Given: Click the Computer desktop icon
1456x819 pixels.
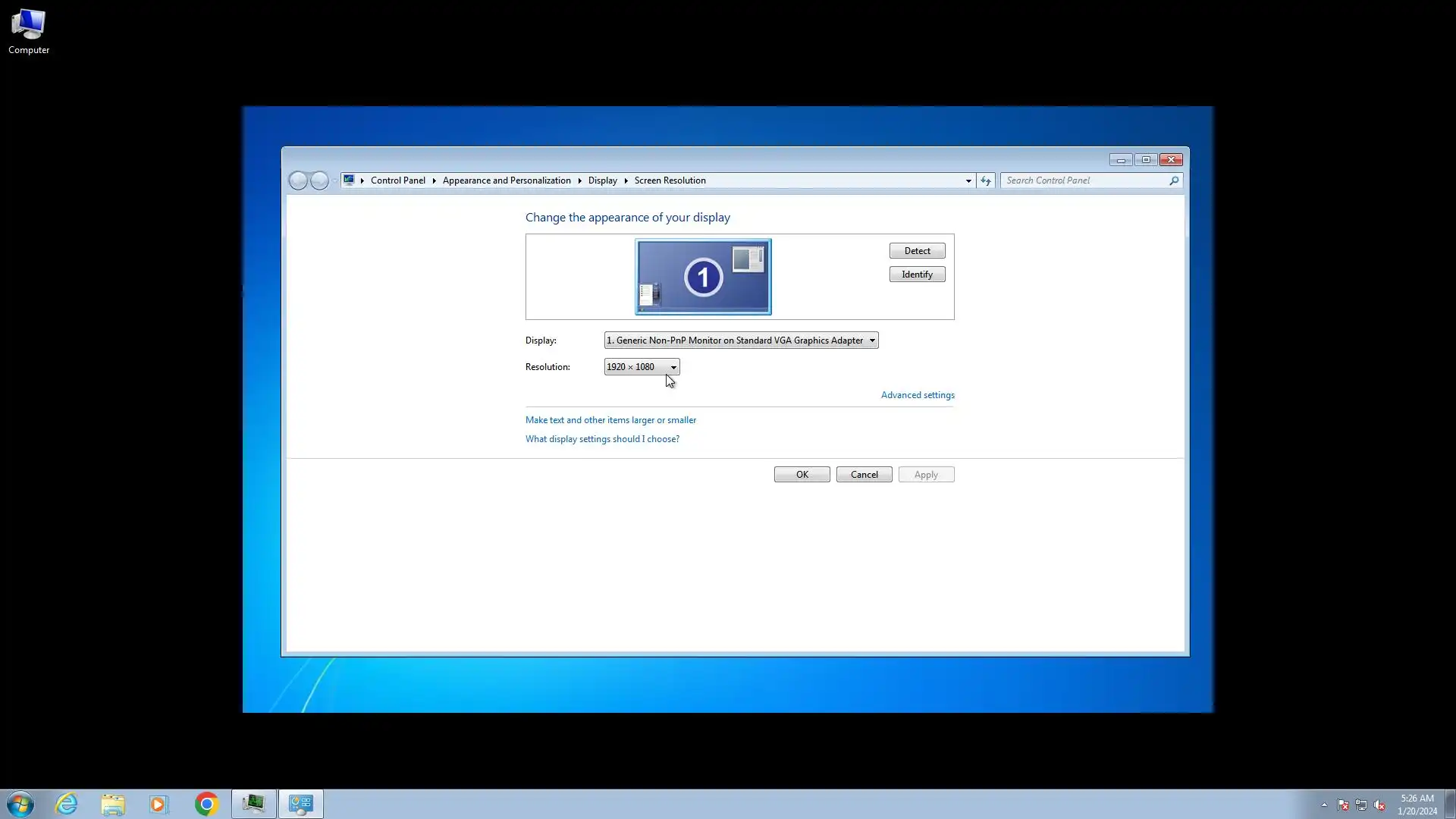Looking at the screenshot, I should [x=29, y=32].
